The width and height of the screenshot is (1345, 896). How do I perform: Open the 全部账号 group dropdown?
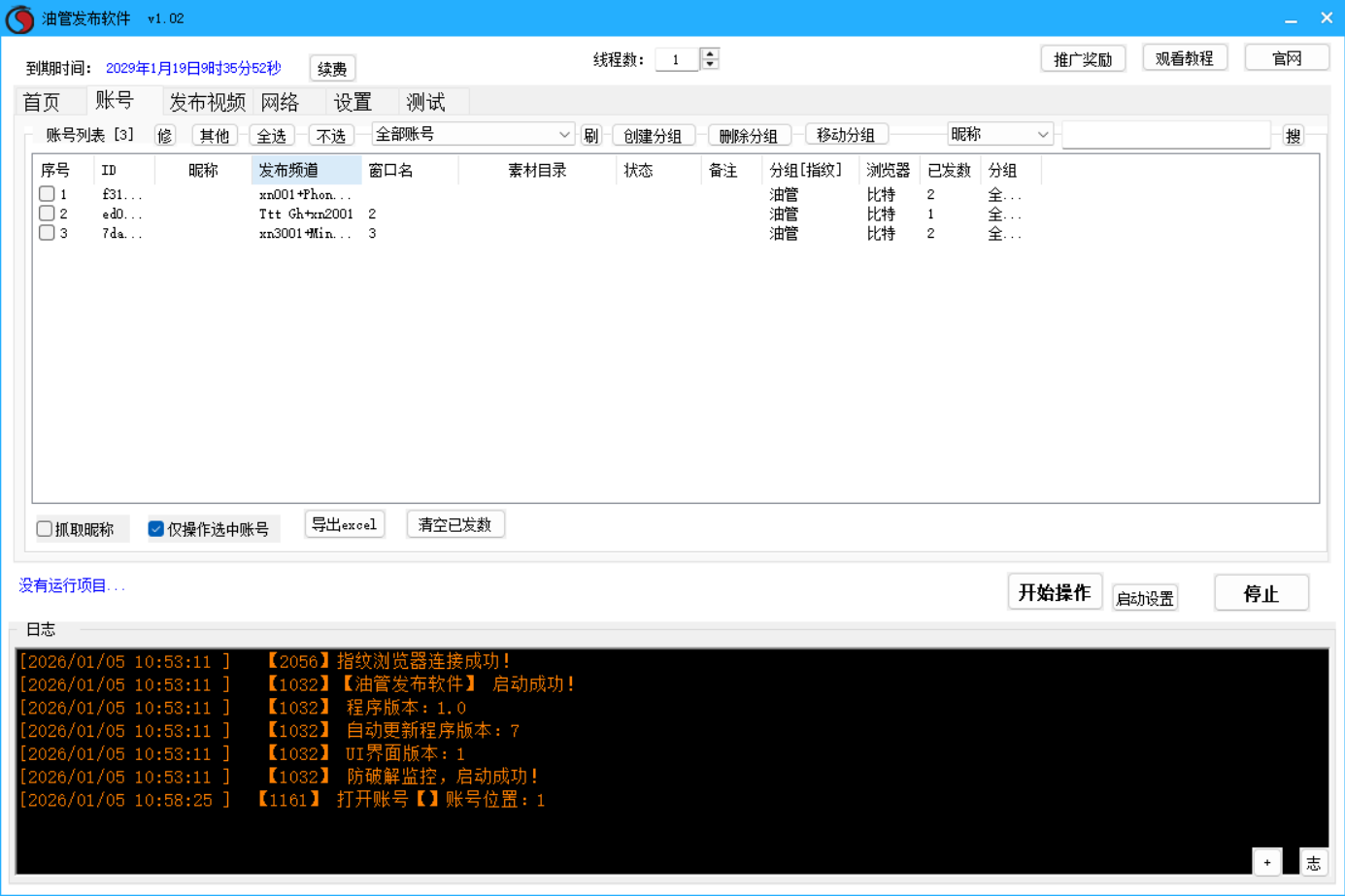coord(472,135)
